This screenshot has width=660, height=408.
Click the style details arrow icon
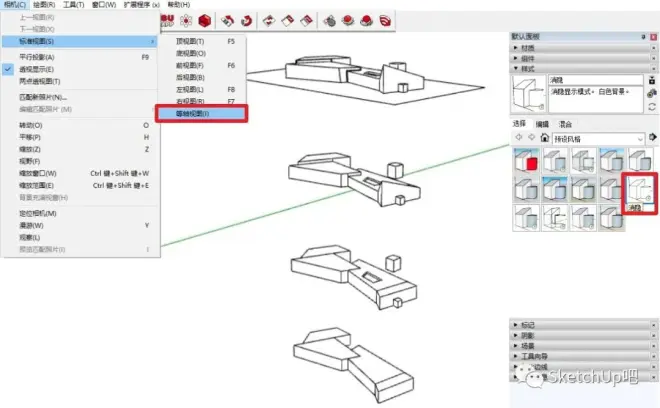(652, 137)
